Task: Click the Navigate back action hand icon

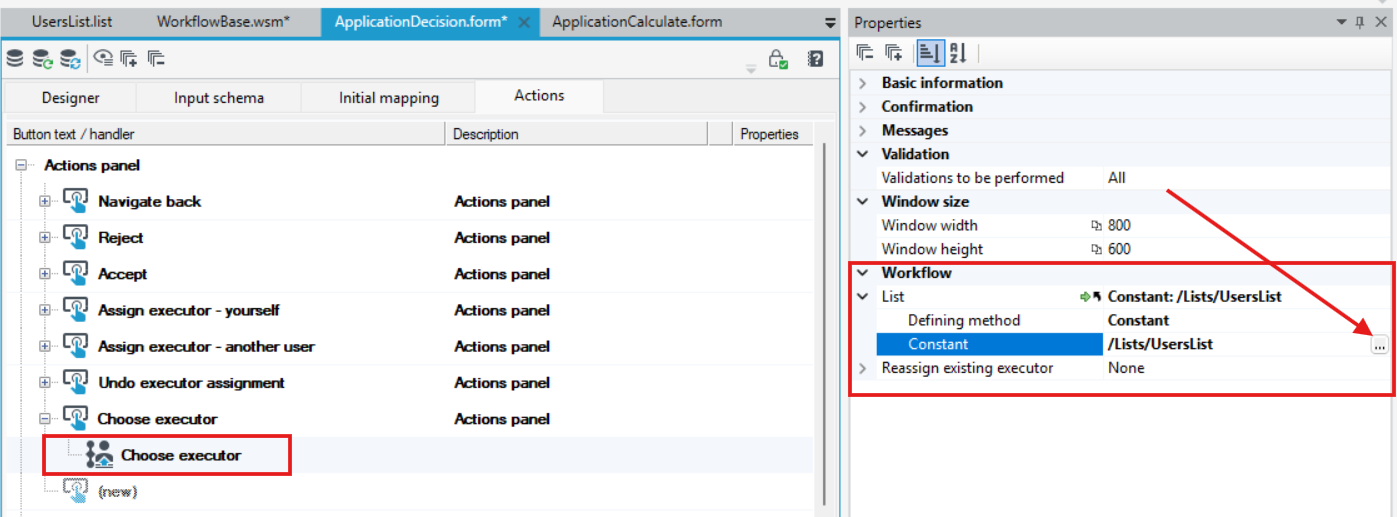Action: pos(76,201)
